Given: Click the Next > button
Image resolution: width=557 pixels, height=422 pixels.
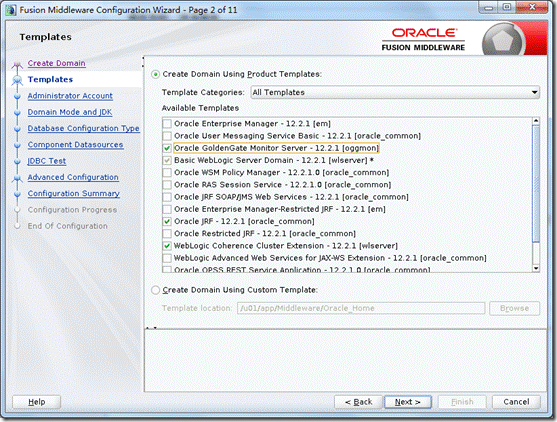Looking at the screenshot, I should 408,402.
